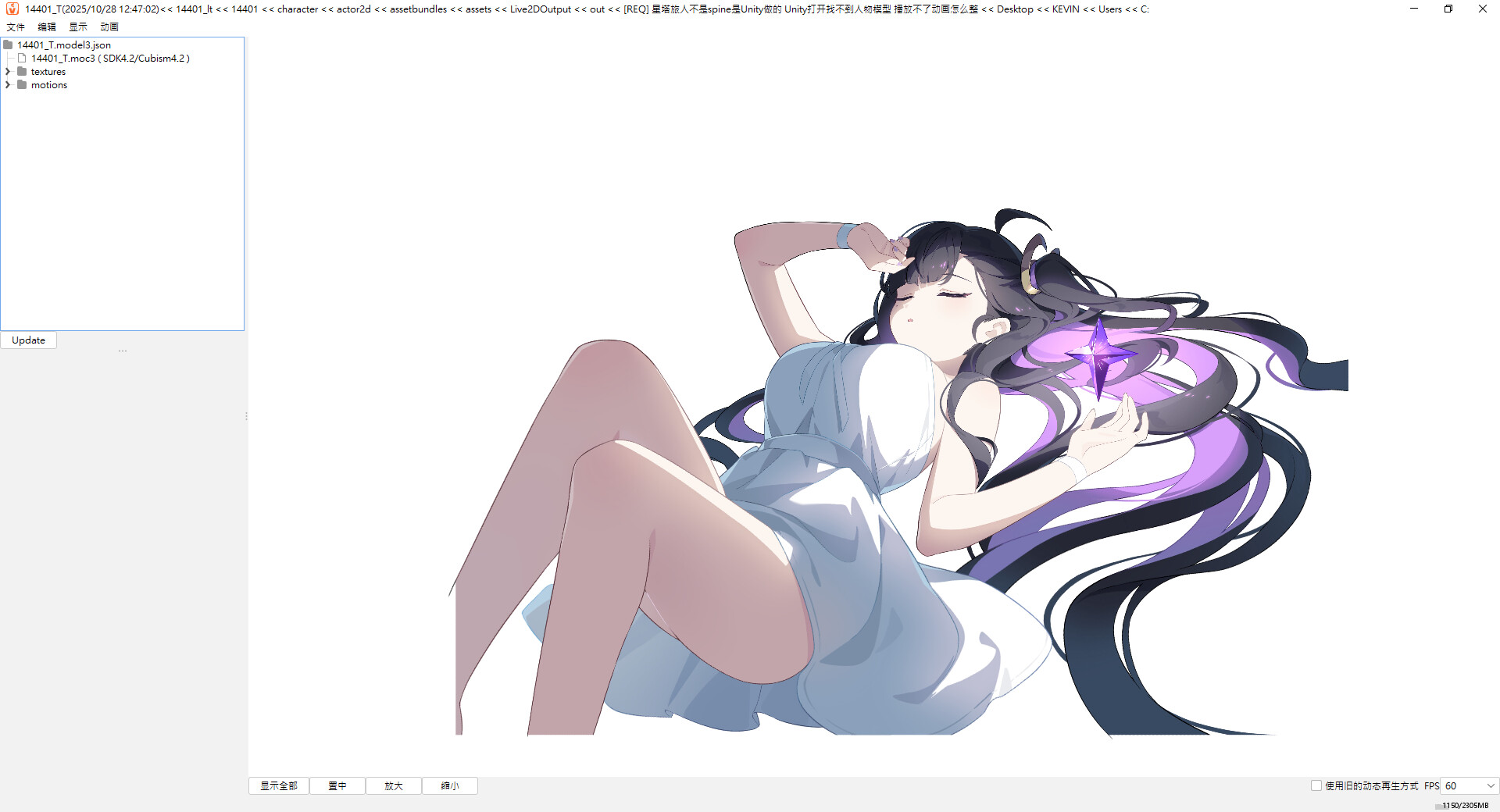Minimize the viewer window
Screen dimensions: 1500x812
[1413, 9]
